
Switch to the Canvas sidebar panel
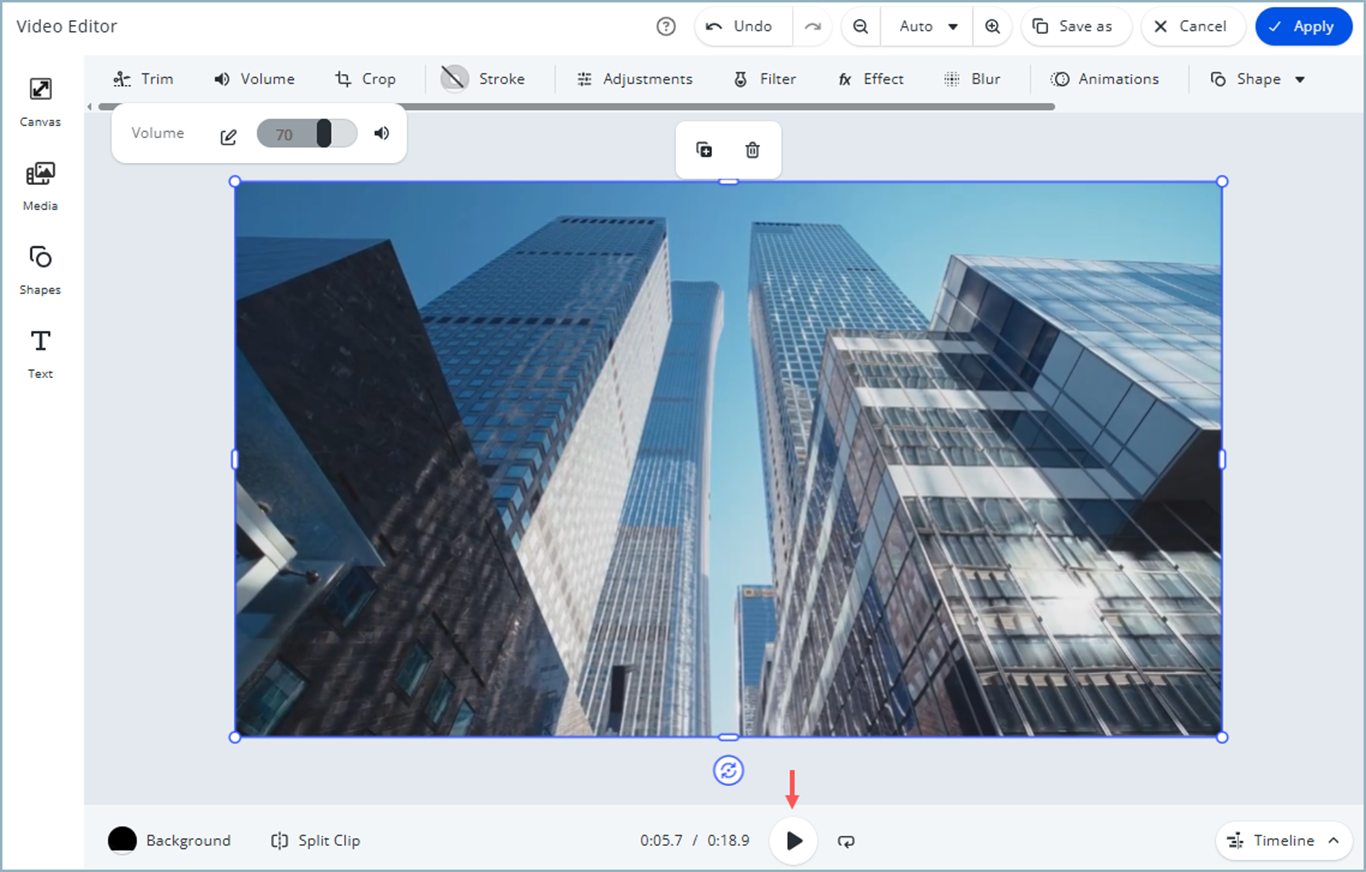click(x=40, y=100)
